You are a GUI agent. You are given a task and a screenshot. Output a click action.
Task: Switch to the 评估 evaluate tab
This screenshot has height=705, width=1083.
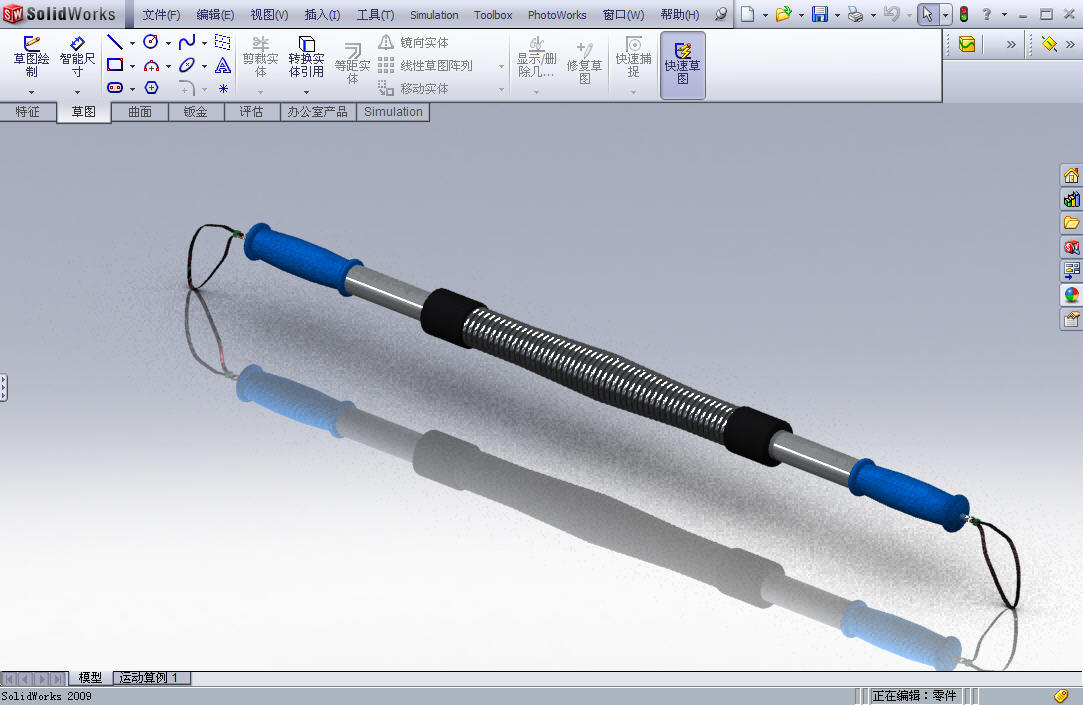coord(251,112)
